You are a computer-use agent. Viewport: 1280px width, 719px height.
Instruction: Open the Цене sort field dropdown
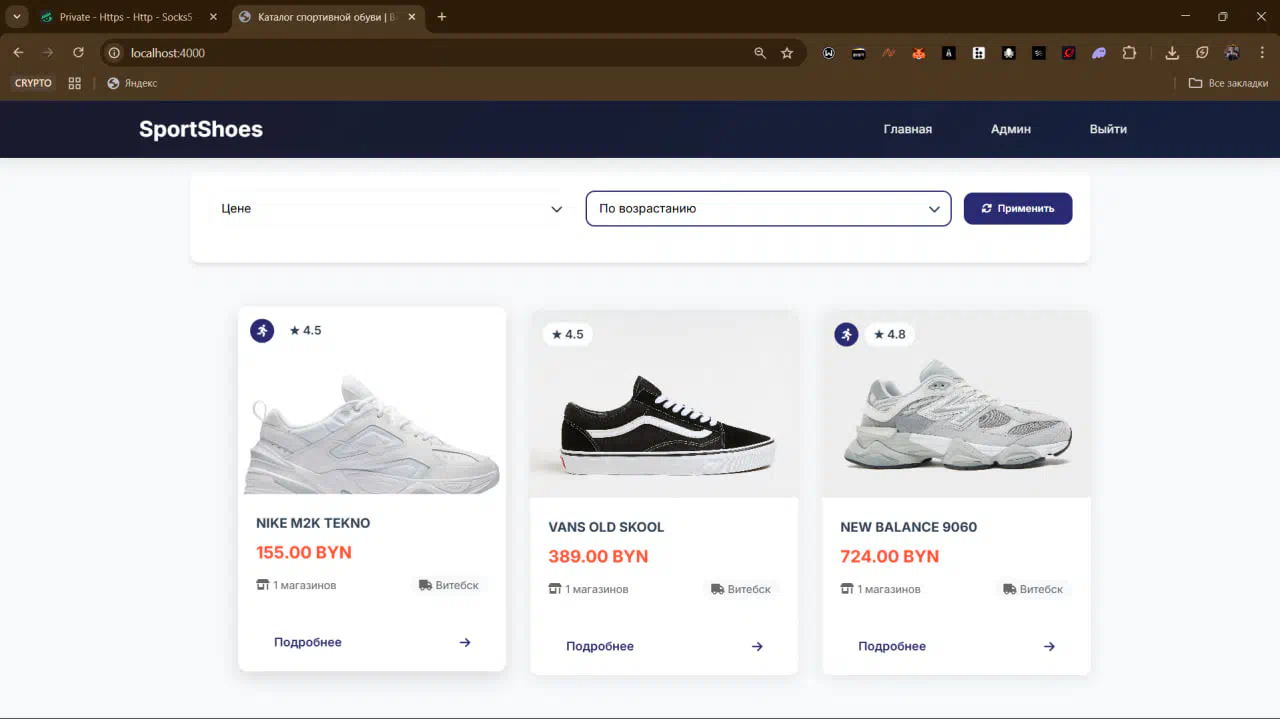point(391,209)
